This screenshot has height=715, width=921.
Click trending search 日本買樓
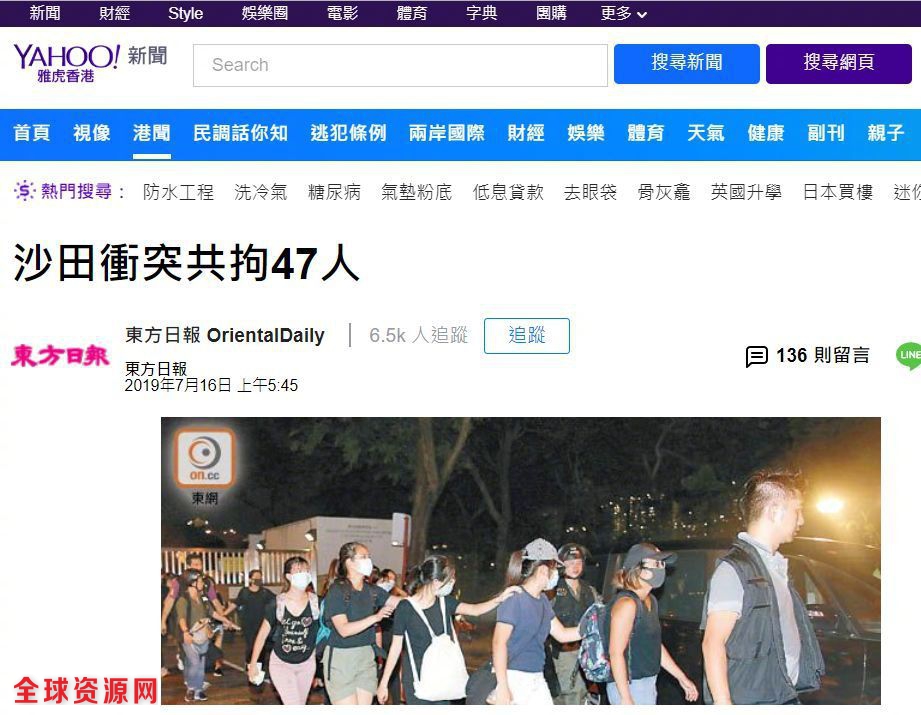tap(838, 192)
